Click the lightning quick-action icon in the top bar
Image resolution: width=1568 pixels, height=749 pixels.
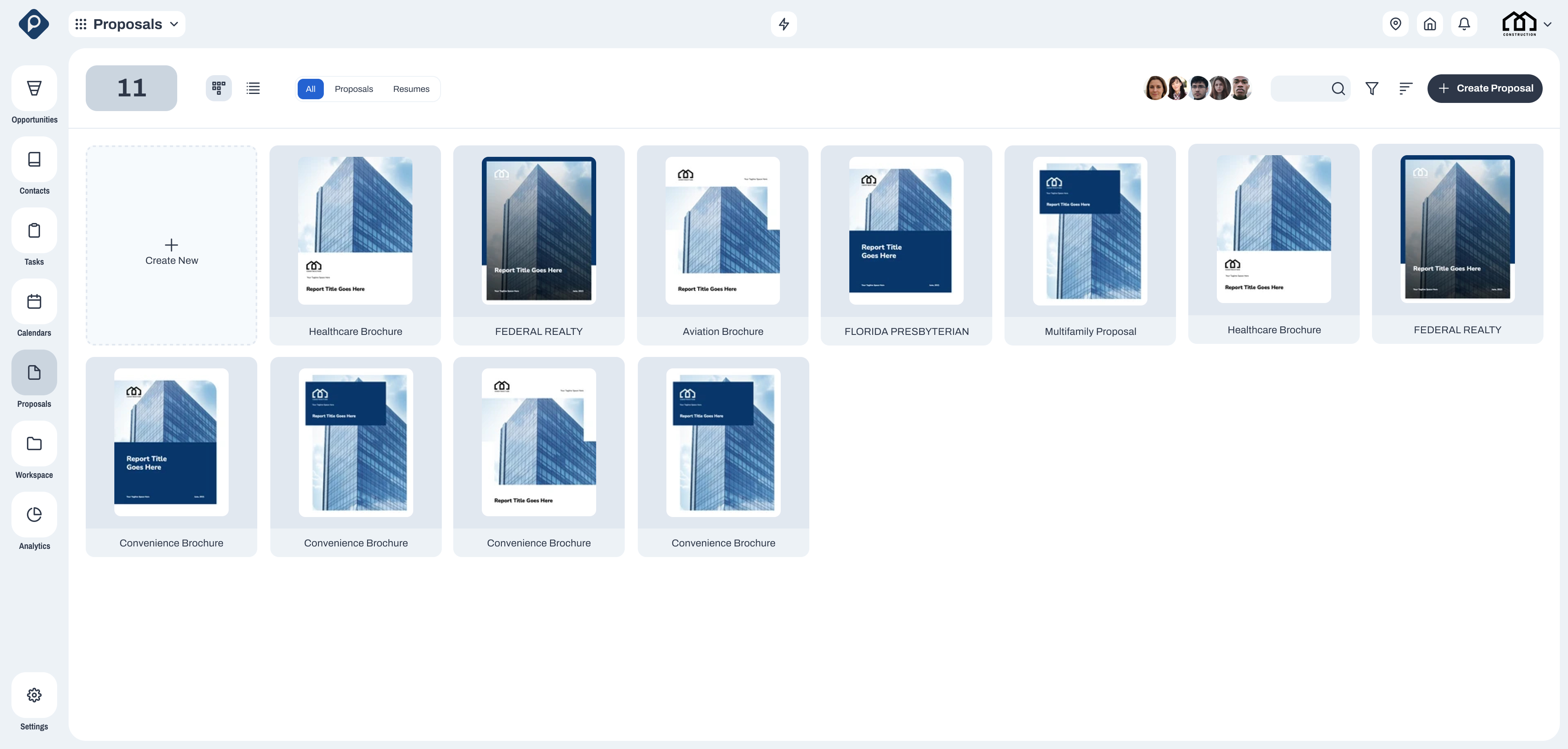784,24
